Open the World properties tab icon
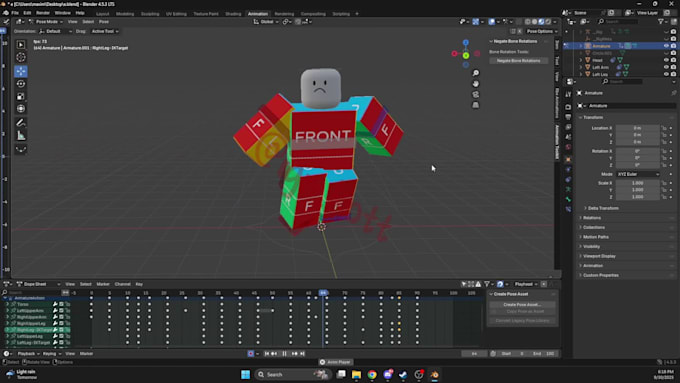Viewport: 680px width, 383px height. [568, 147]
